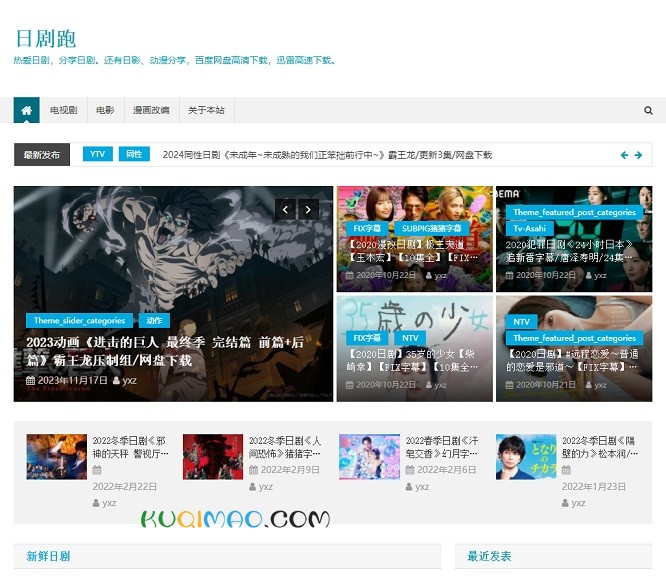The height and width of the screenshot is (580, 666).
Task: Click NTV tag on 35岁的少女 card
Action: 410,338
